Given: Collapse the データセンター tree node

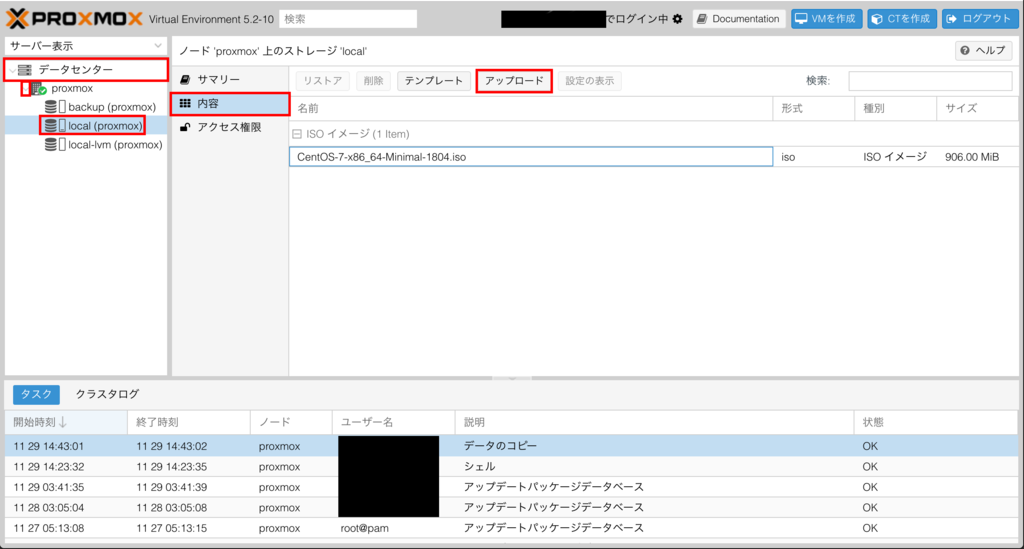Looking at the screenshot, I should pyautogui.click(x=12, y=70).
